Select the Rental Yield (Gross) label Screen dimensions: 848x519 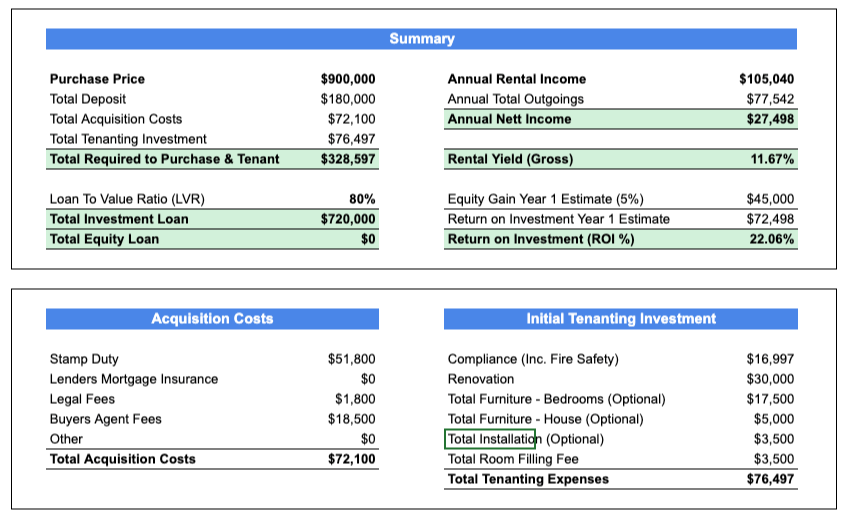[x=511, y=159]
